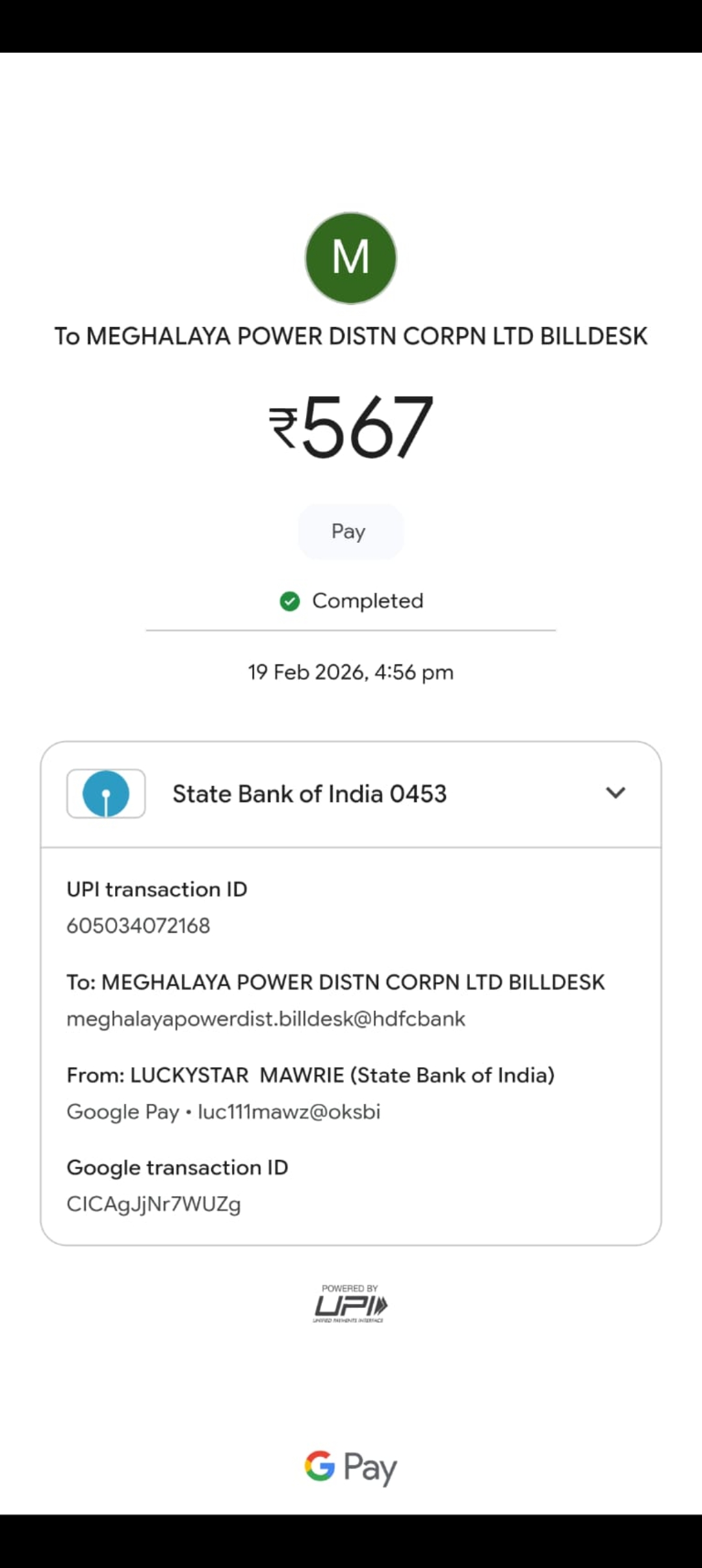Click the Completed status text
Viewport: 702px width, 1568px height.
point(367,601)
